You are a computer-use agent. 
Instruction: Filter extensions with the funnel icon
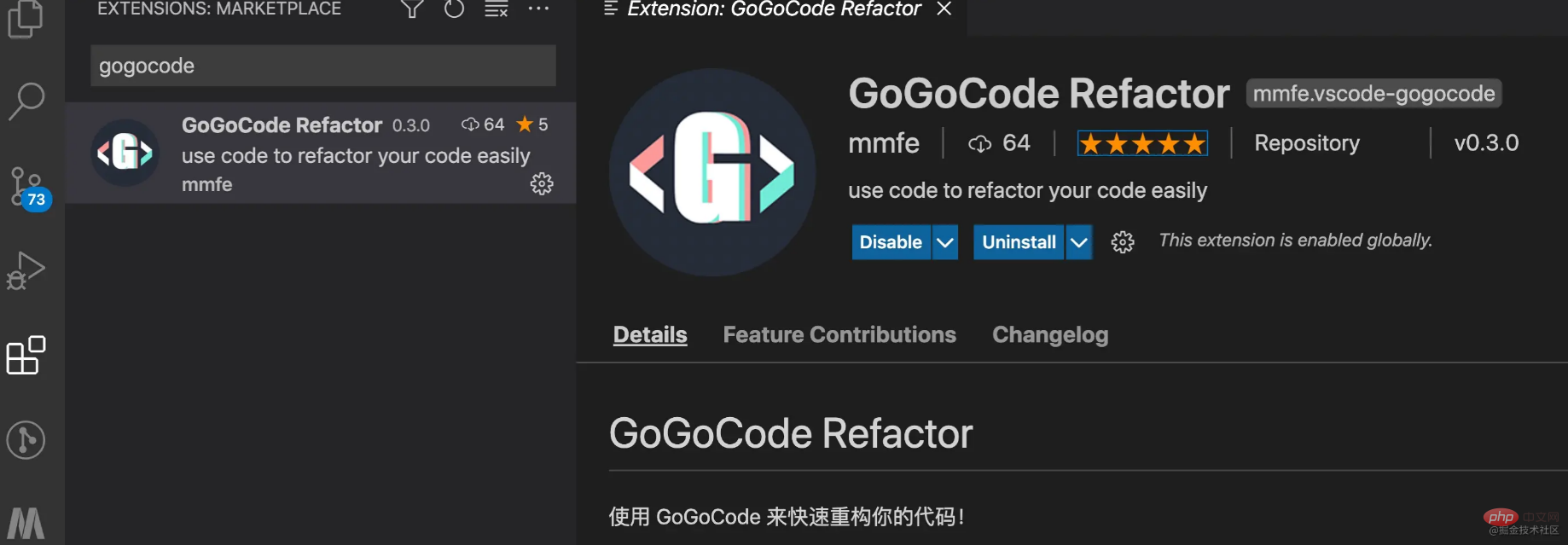click(x=412, y=9)
